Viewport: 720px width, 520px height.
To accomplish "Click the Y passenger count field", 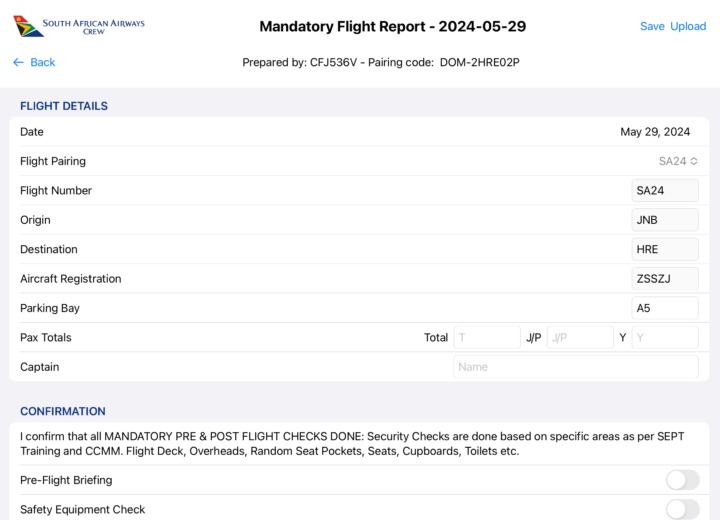I will (665, 338).
